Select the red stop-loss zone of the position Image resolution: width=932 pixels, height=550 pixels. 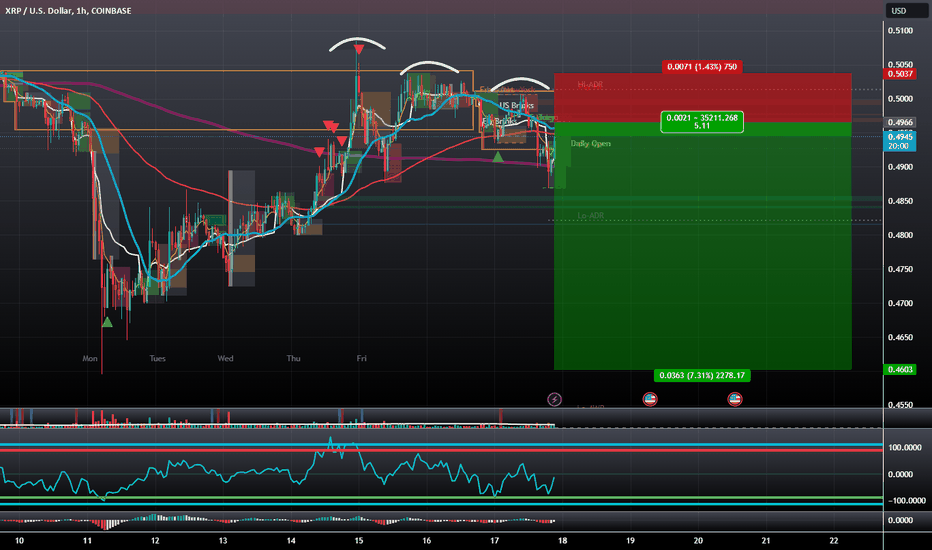pyautogui.click(x=703, y=98)
